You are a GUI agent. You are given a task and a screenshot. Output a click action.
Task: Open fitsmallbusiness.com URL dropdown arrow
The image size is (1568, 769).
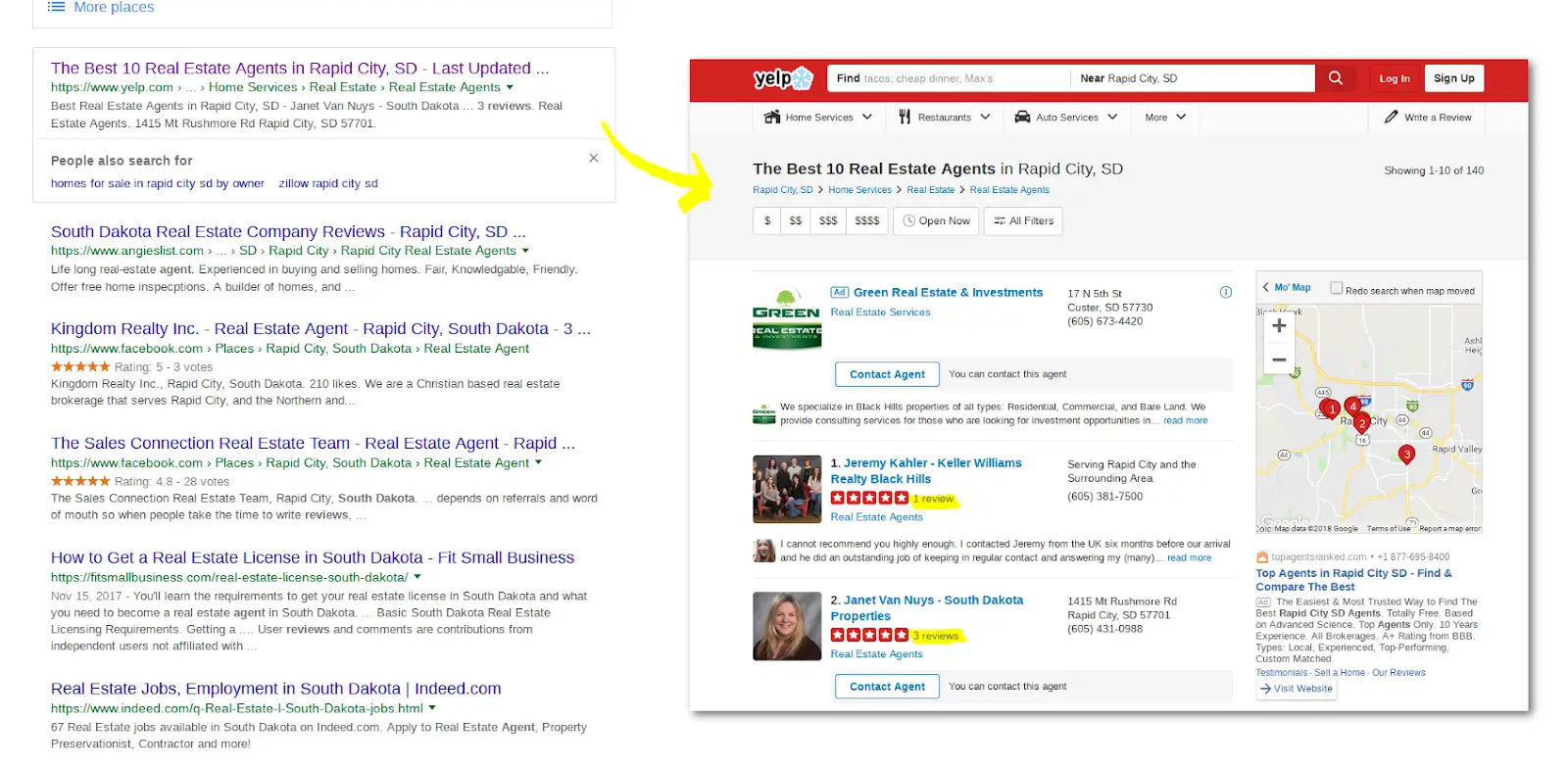click(x=417, y=577)
